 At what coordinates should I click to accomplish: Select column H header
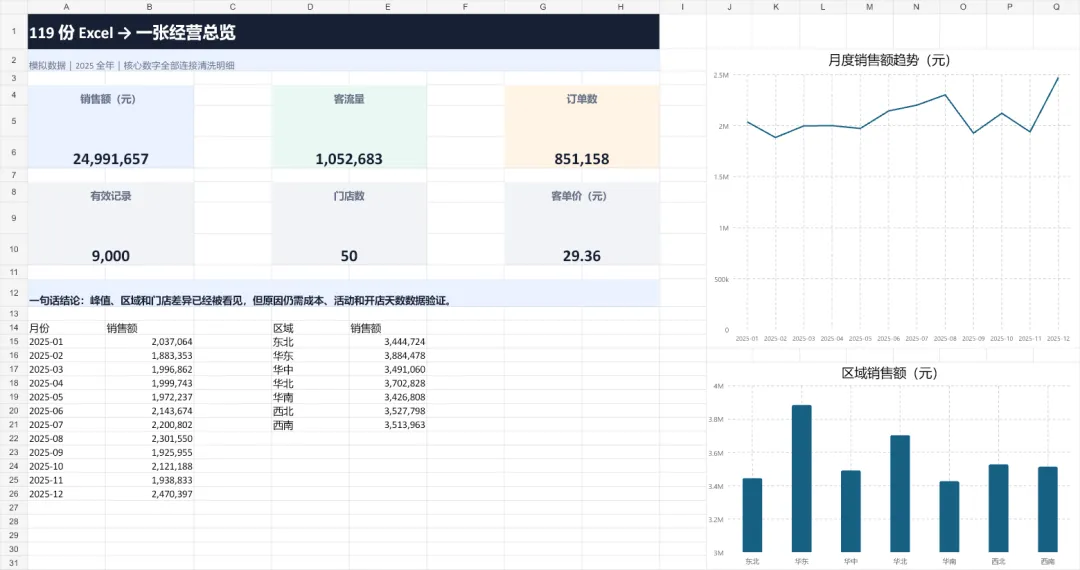(621, 6)
